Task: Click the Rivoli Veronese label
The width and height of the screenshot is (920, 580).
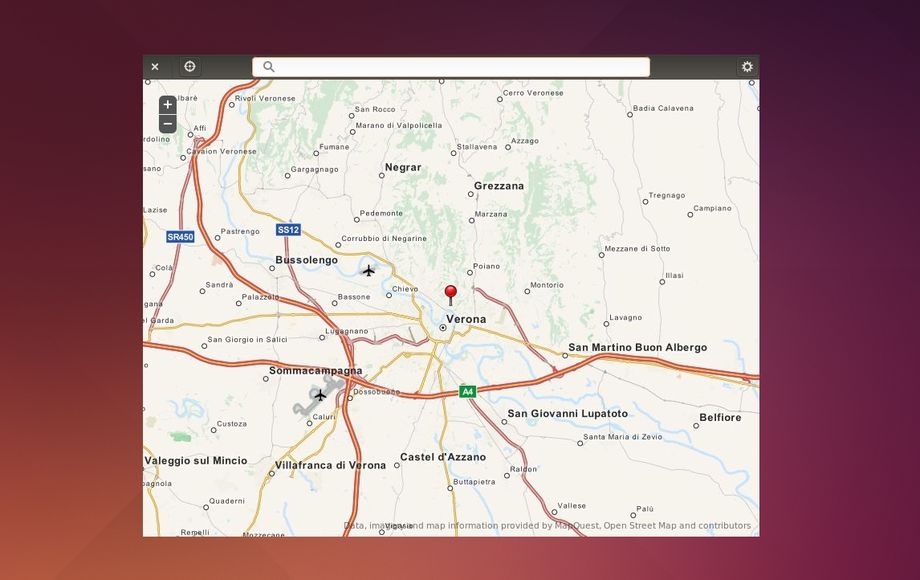Action: 265,98
